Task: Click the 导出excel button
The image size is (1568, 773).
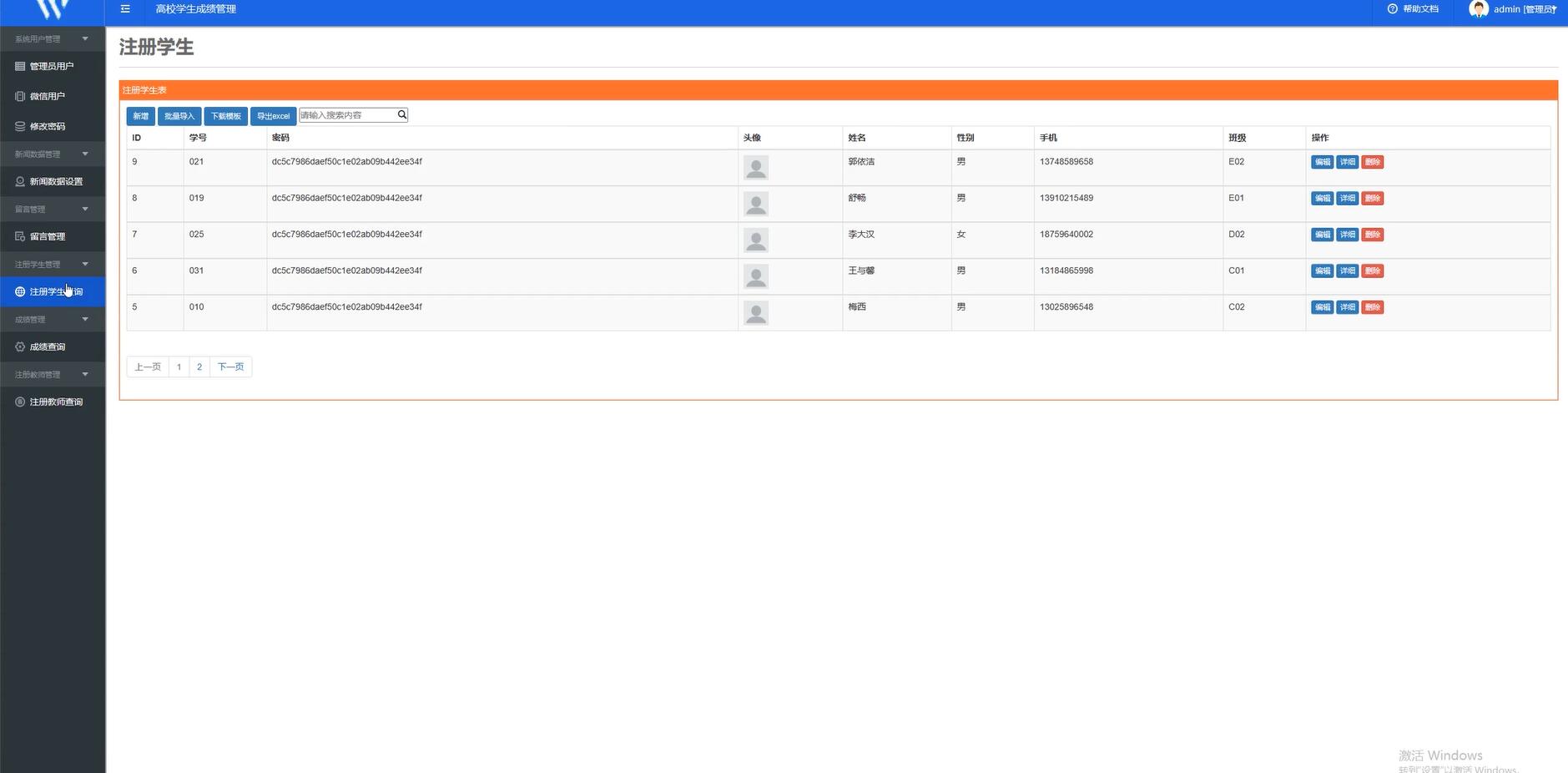Action: [274, 116]
